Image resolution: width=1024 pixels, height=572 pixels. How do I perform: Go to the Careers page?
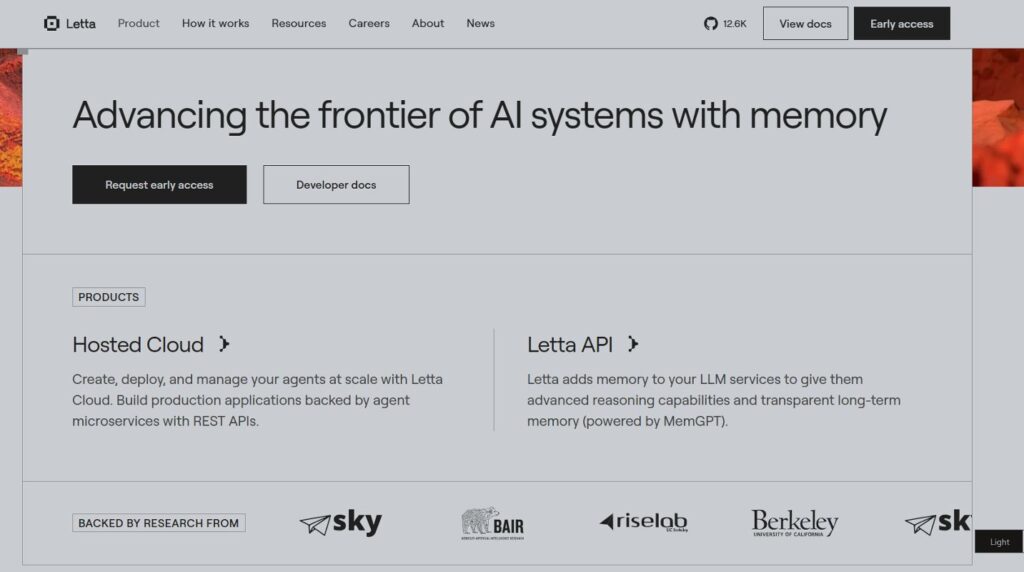click(x=369, y=24)
